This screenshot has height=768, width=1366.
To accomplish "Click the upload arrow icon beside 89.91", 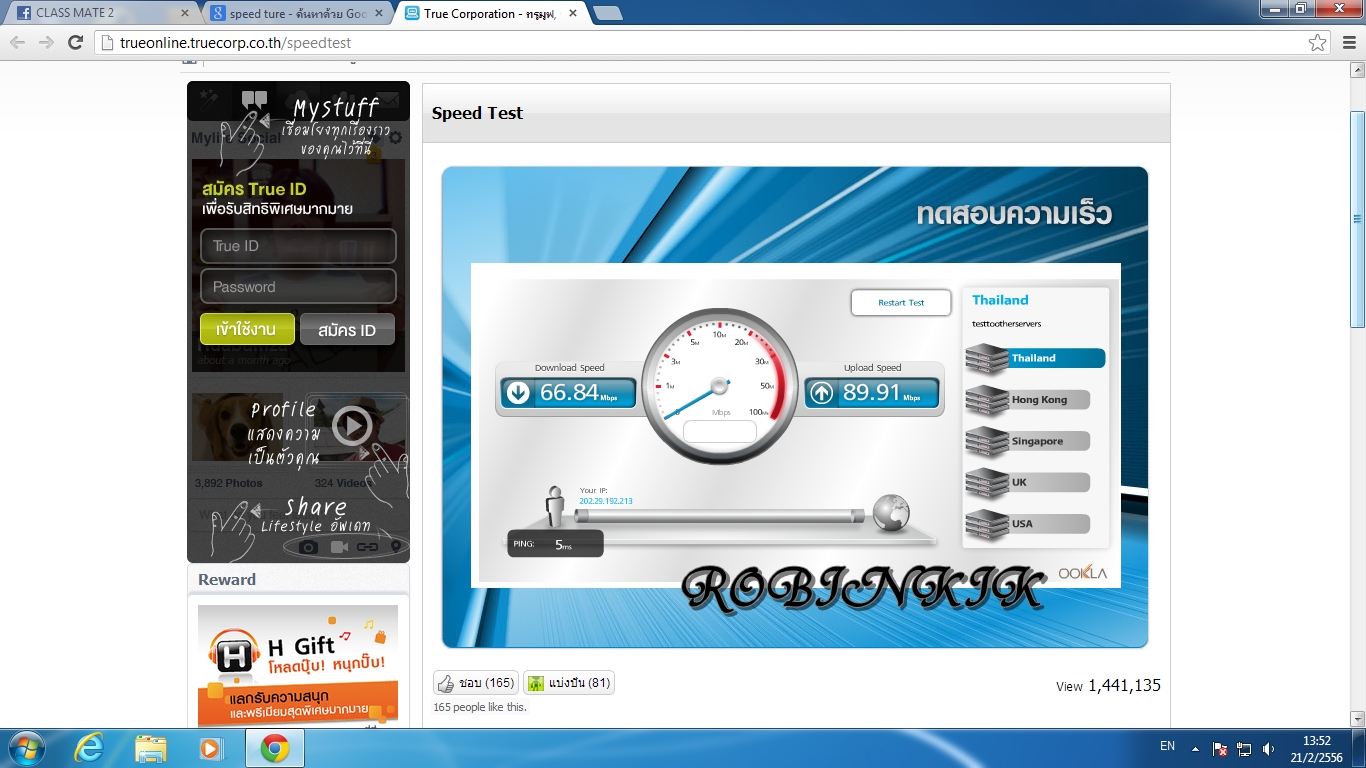I will (x=821, y=393).
